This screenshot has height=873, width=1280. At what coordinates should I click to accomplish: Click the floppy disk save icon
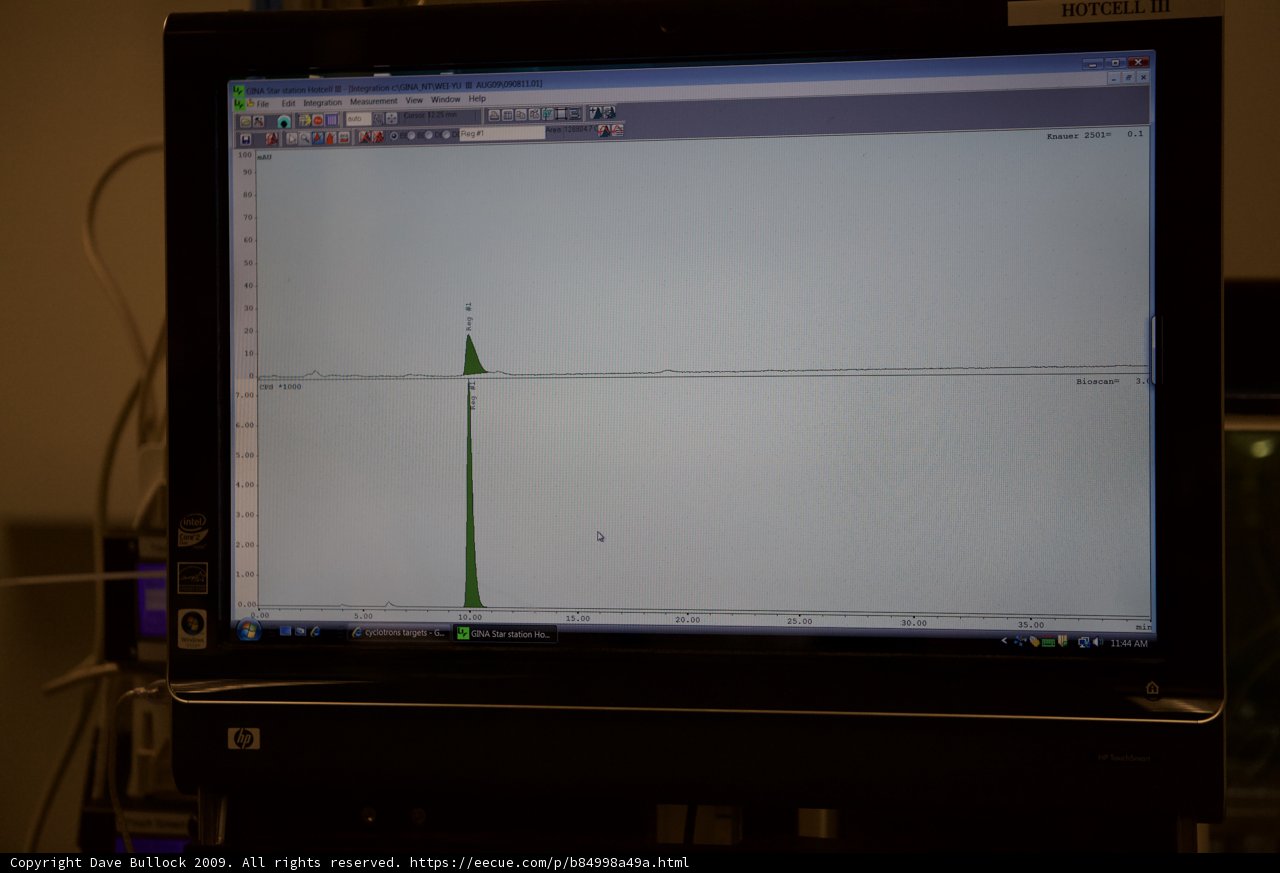coord(245,139)
